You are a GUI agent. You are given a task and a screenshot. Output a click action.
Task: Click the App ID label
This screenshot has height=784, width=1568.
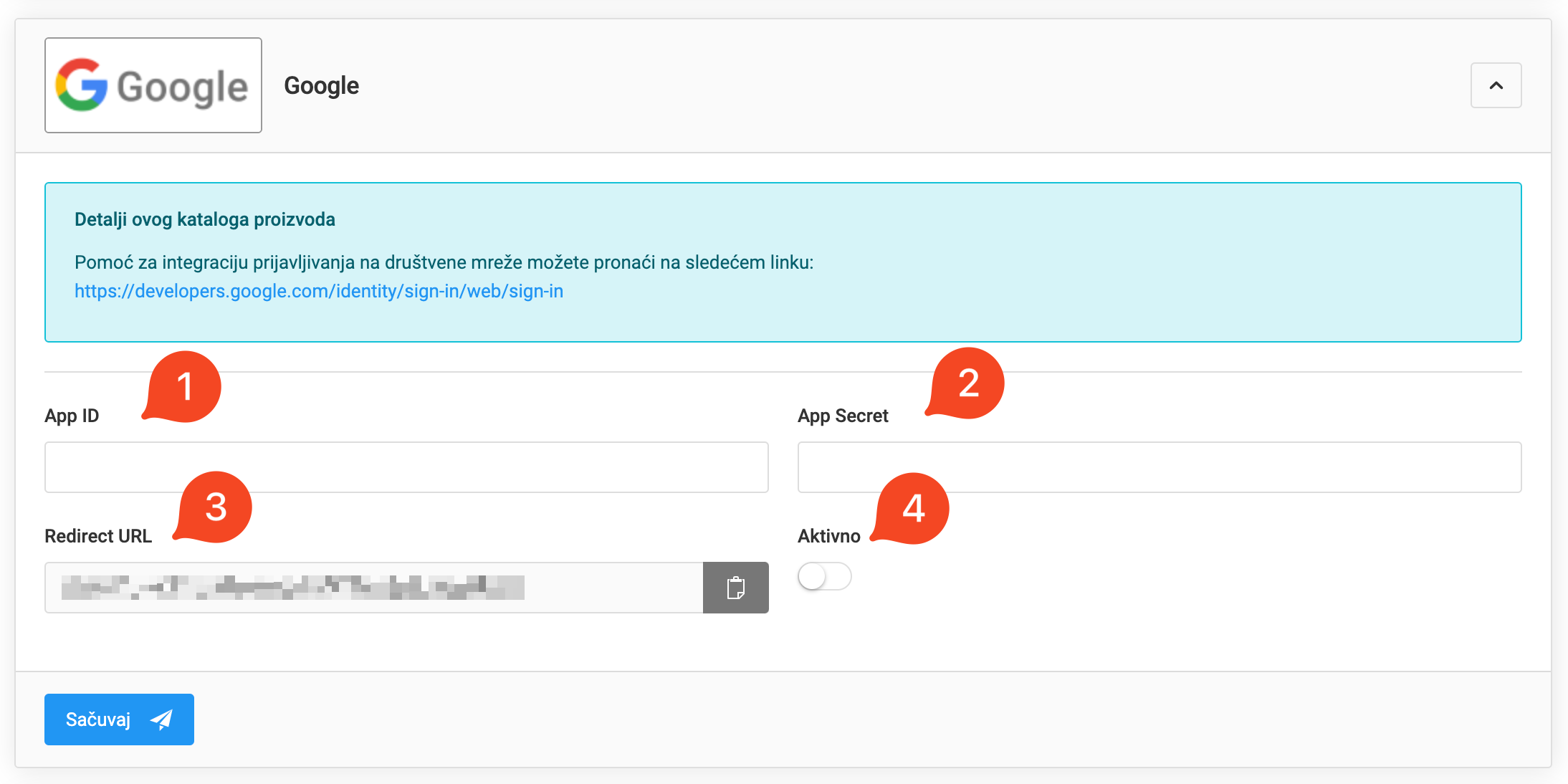pyautogui.click(x=72, y=416)
